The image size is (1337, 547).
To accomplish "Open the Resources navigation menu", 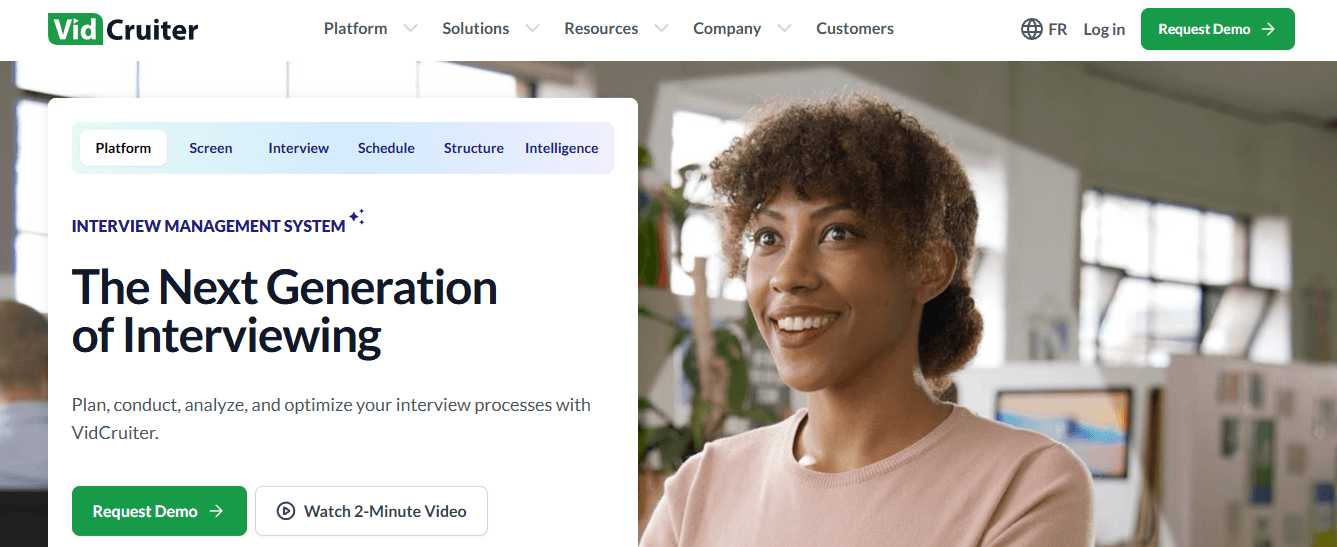I will coord(601,28).
